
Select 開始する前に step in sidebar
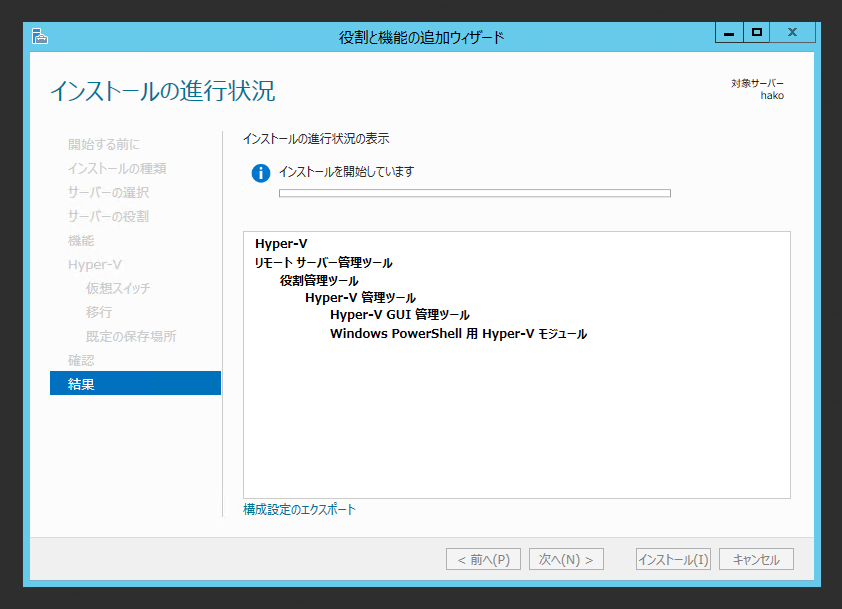104,144
